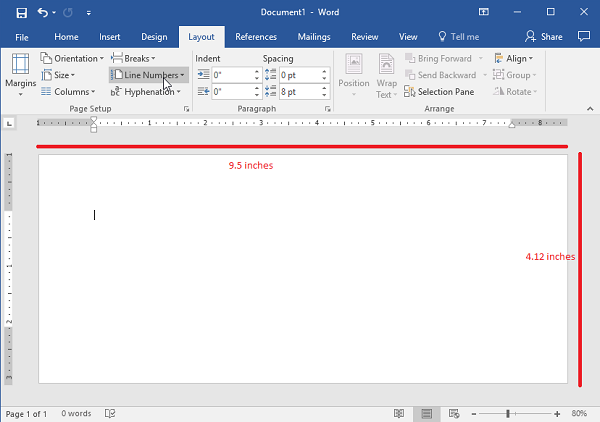Open the Margins button in Page Setup
This screenshot has height=422, width=600.
point(19,74)
